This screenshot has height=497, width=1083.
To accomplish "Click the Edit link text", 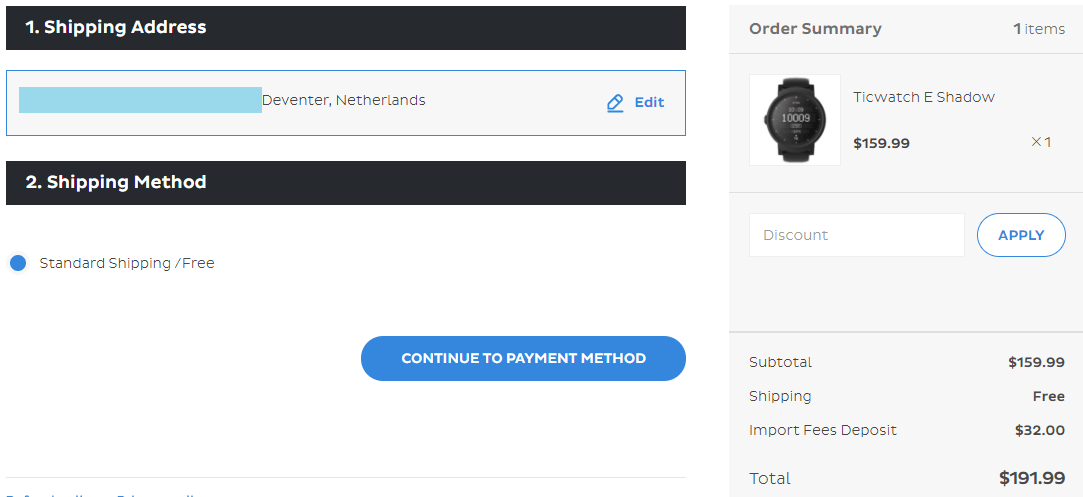I will pos(649,102).
